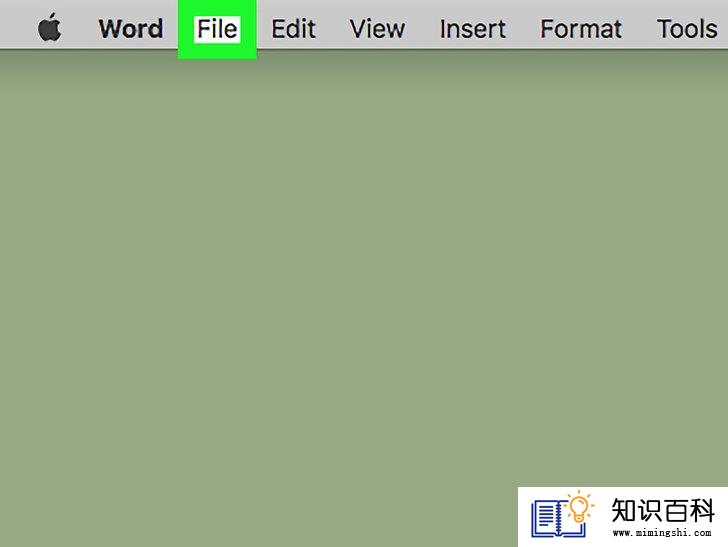Click the orange lightbulb icon

(579, 507)
